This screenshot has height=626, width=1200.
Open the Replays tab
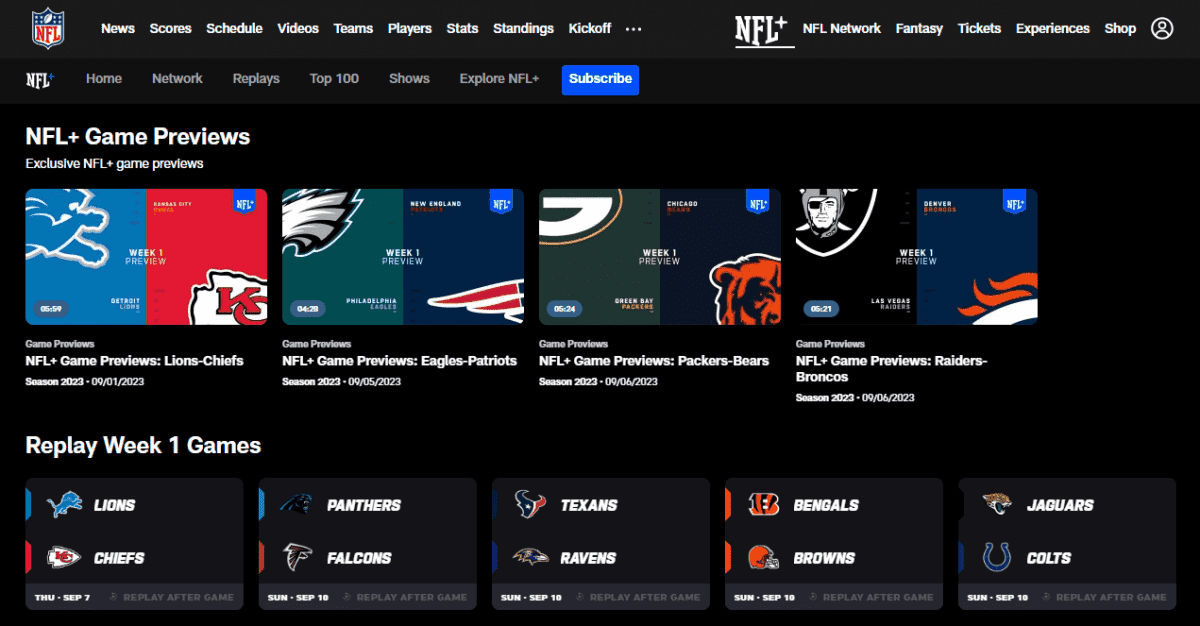tap(256, 78)
